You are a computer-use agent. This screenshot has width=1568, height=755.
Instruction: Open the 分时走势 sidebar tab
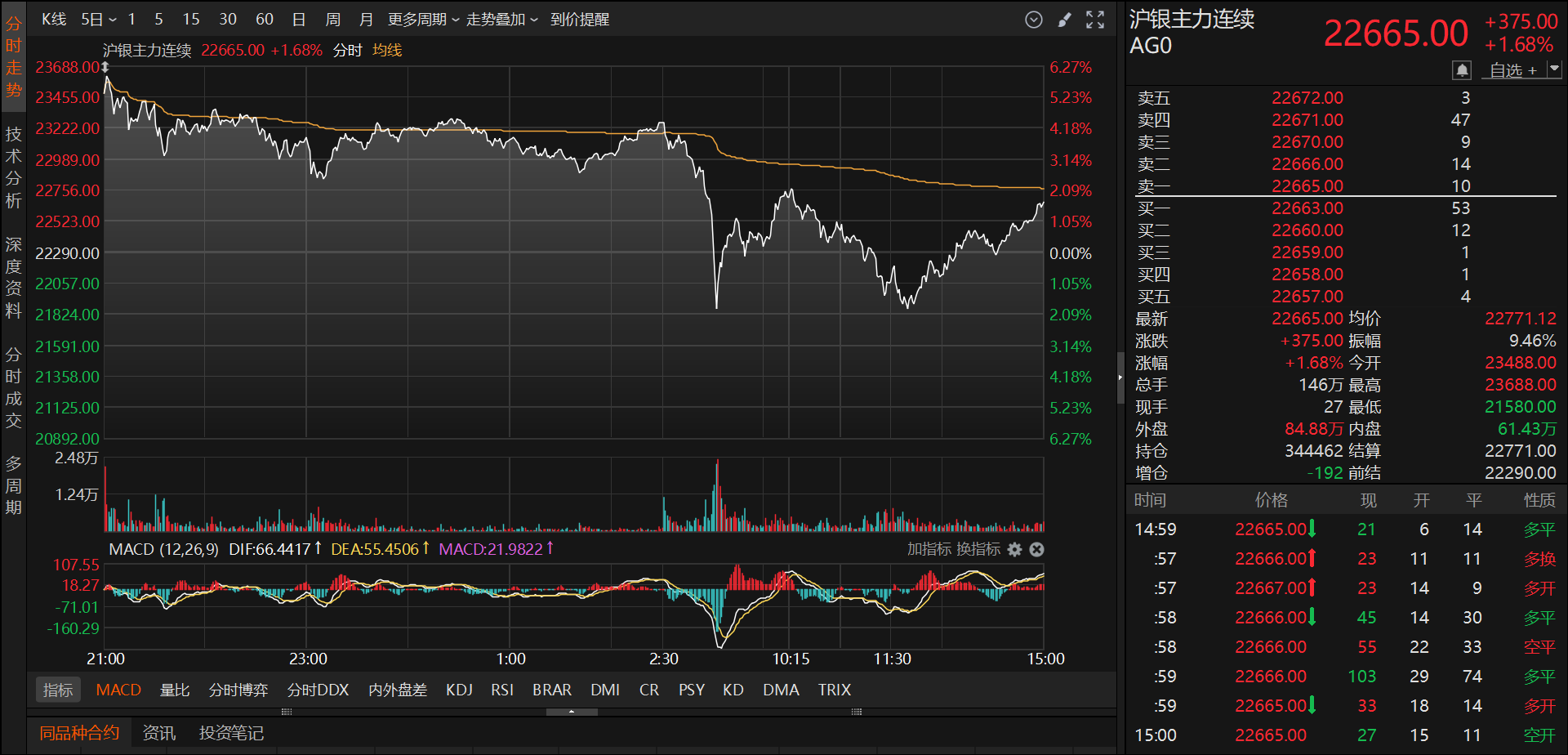[x=14, y=57]
